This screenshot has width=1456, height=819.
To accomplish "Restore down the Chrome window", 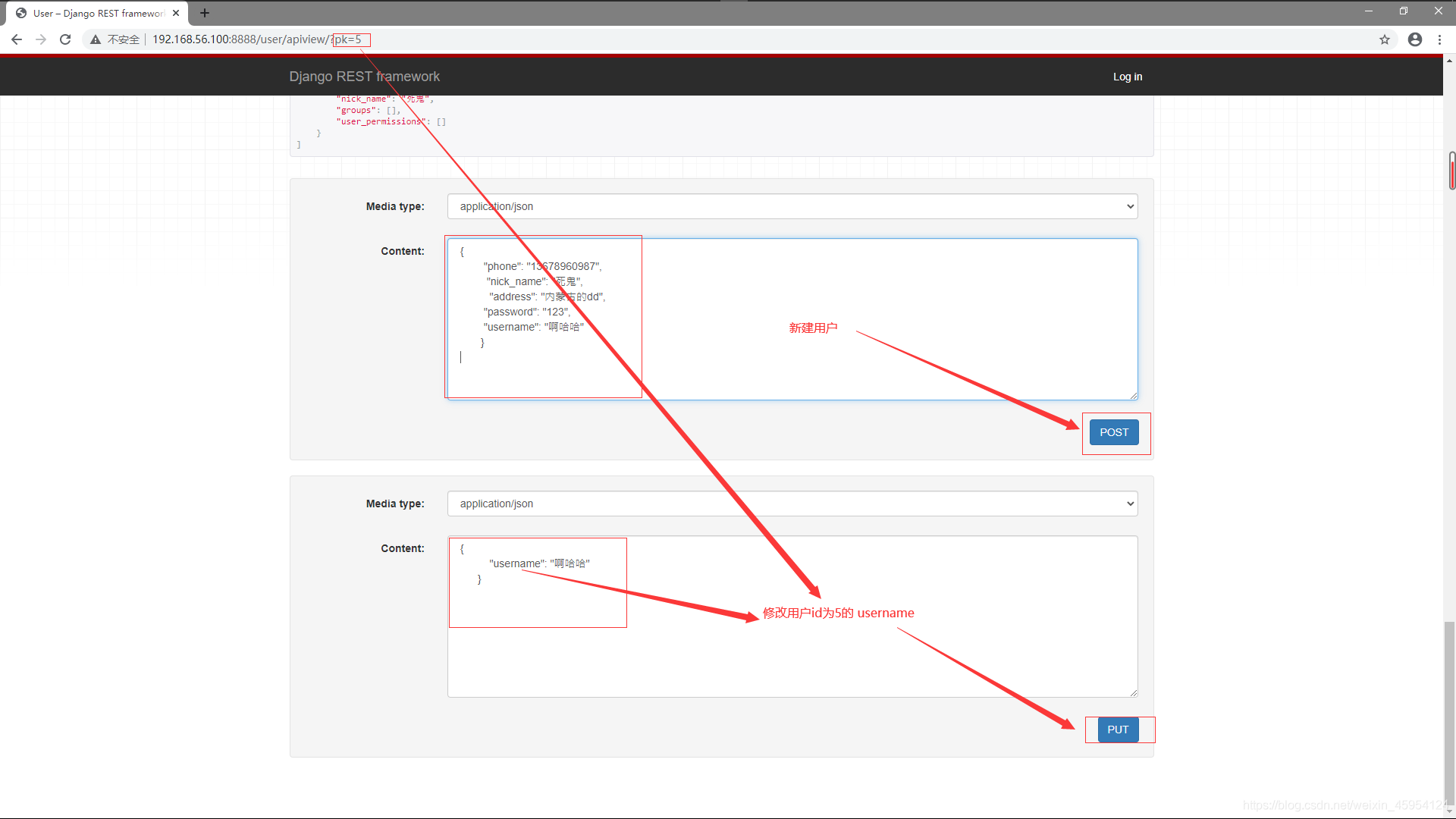I will (1404, 11).
